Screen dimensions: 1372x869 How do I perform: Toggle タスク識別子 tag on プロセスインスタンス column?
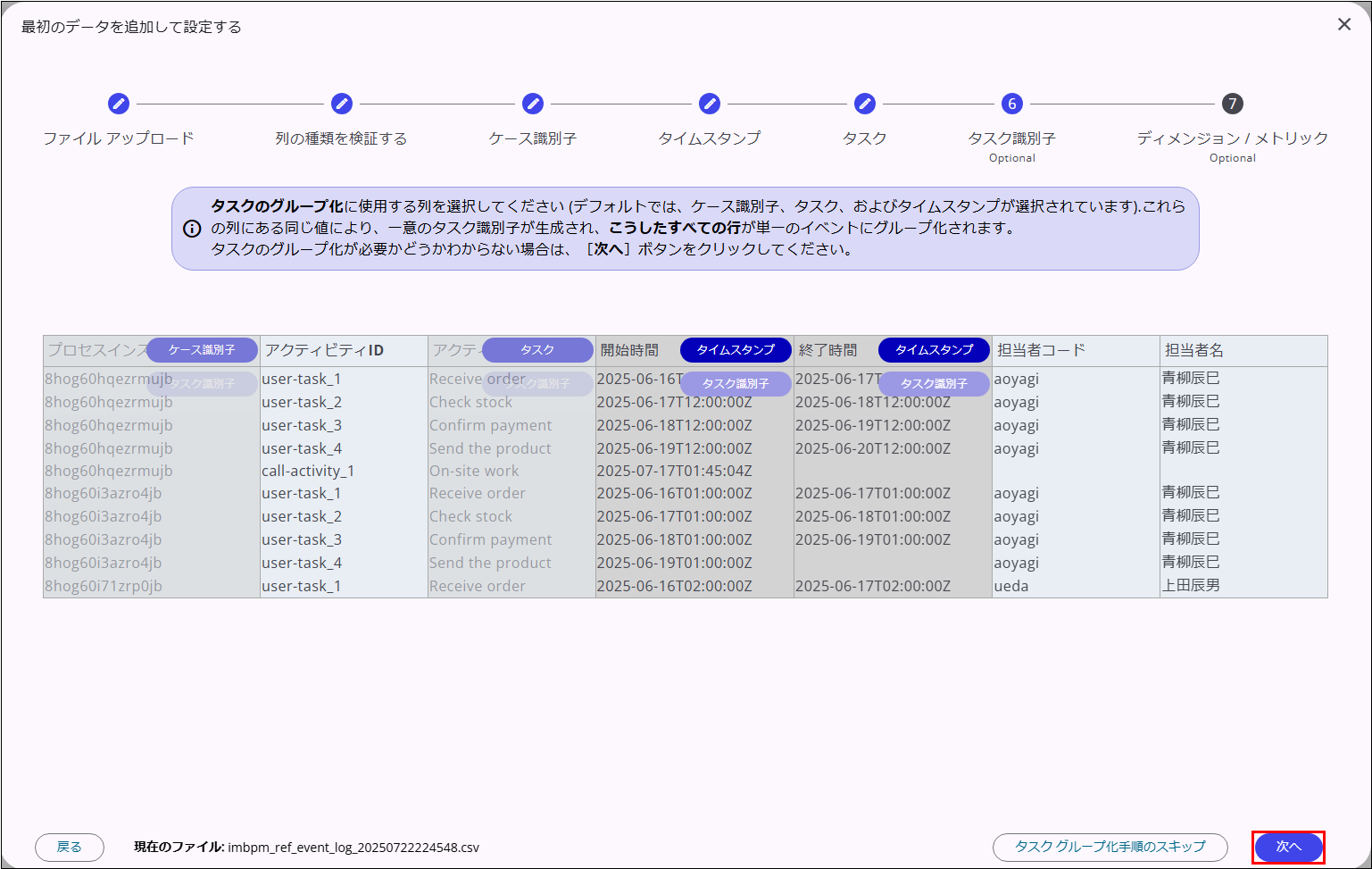[202, 384]
